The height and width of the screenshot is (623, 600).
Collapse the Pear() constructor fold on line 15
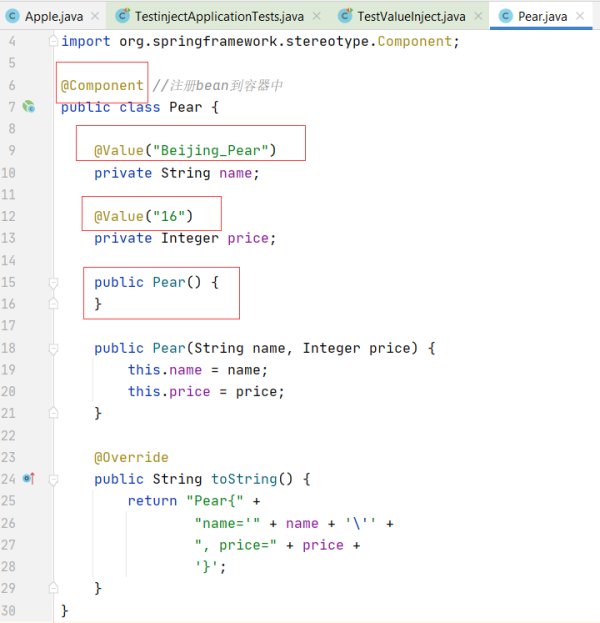(53, 282)
